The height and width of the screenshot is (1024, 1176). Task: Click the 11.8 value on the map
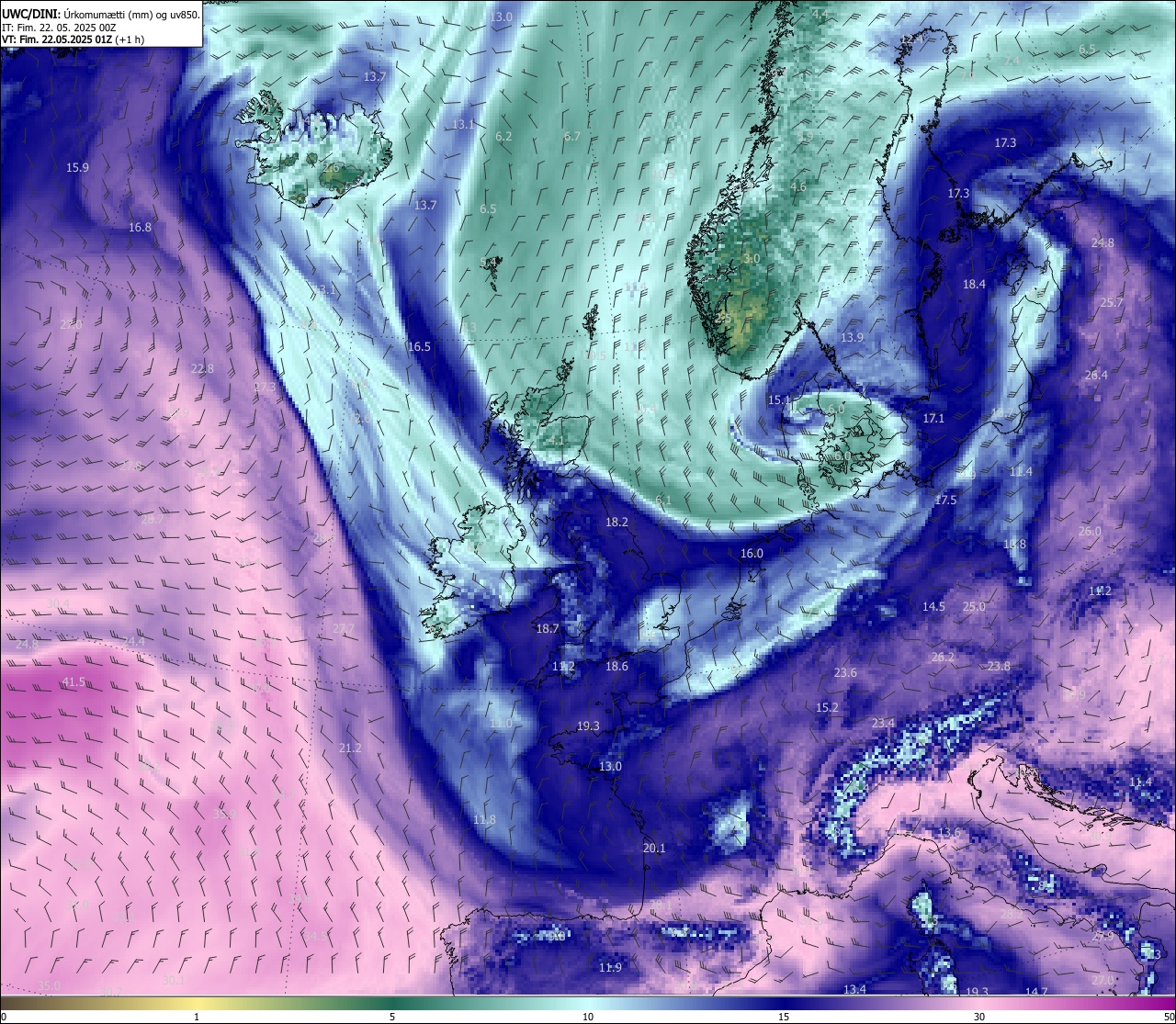click(484, 820)
